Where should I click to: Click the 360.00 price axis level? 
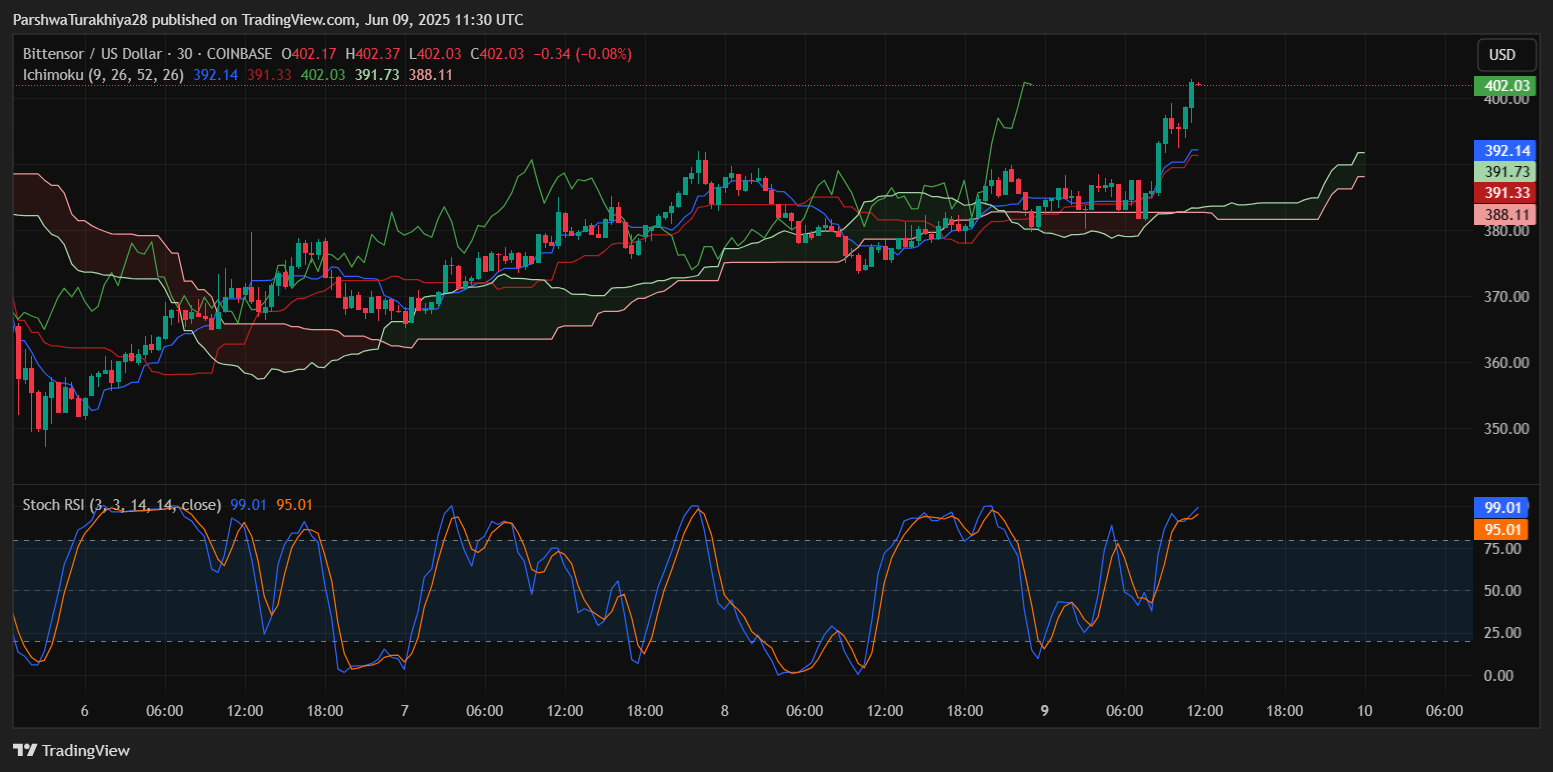coord(1506,363)
